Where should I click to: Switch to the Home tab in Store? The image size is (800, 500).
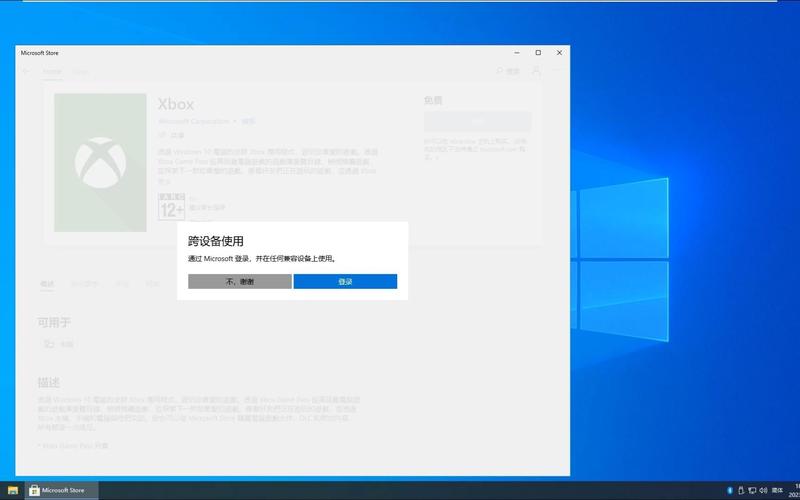(x=52, y=71)
